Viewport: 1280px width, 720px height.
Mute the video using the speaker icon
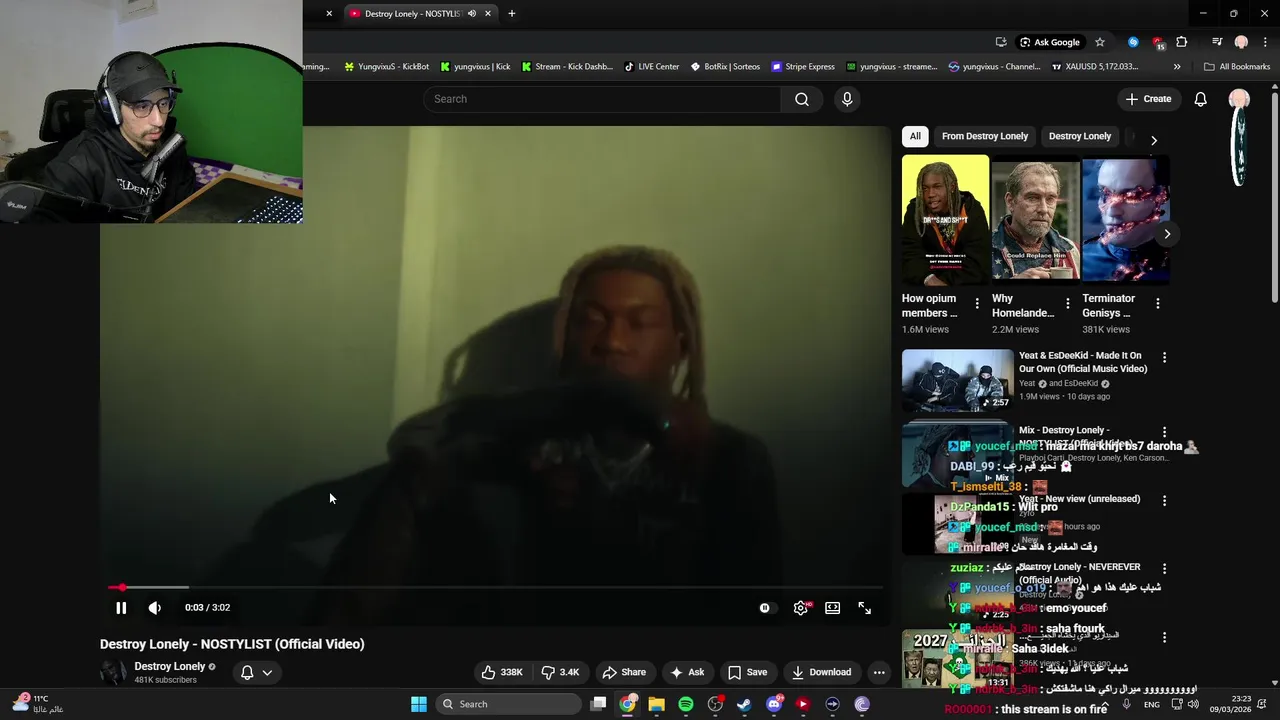coord(155,608)
